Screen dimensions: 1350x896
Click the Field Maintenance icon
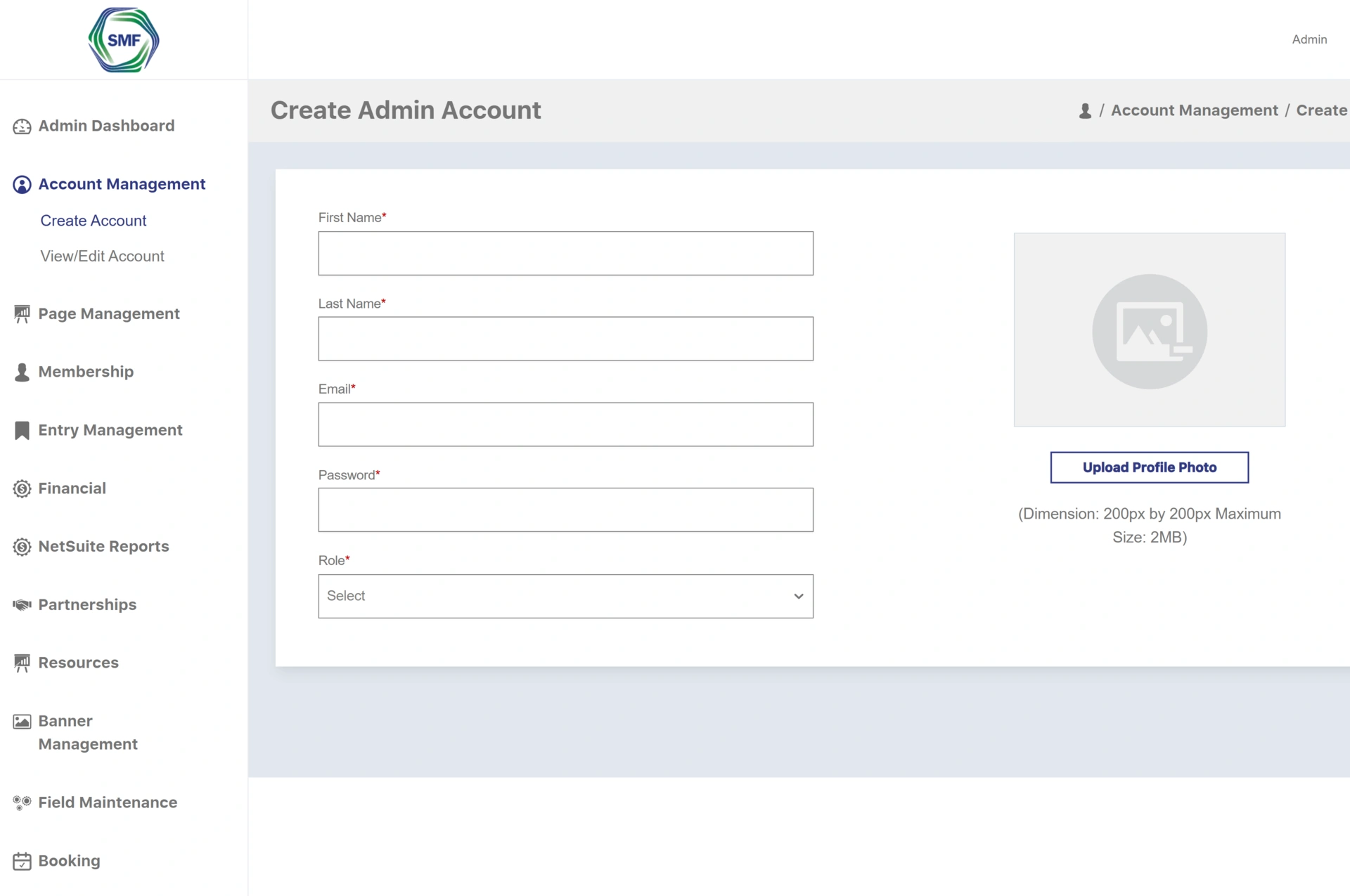coord(22,803)
